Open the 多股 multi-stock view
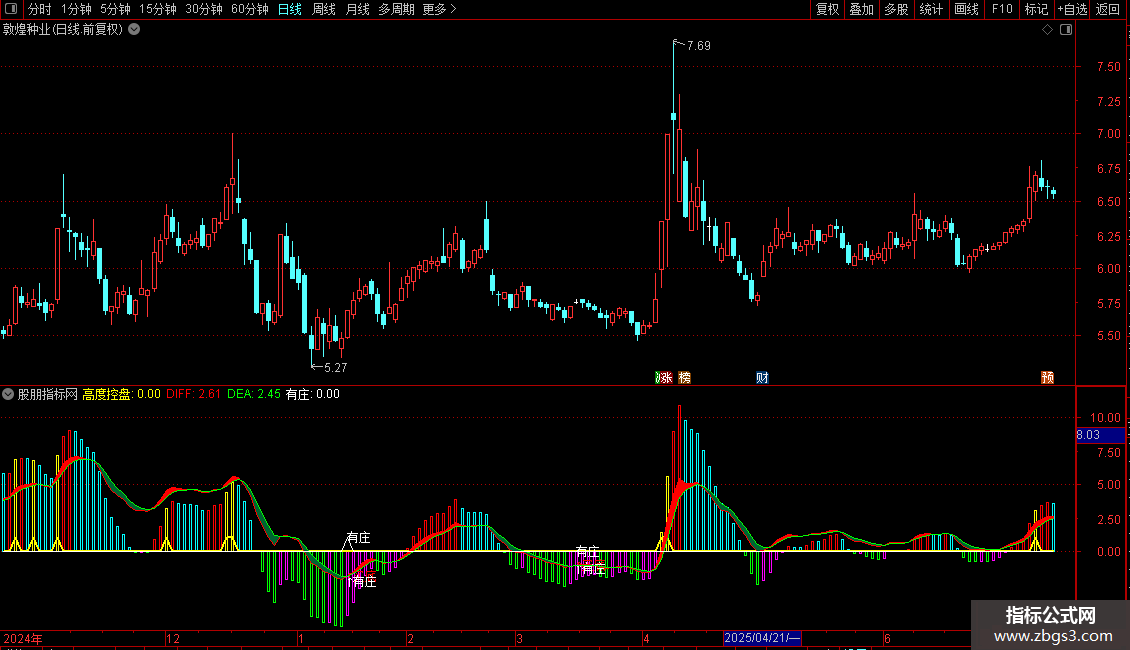This screenshot has width=1130, height=650. [896, 9]
